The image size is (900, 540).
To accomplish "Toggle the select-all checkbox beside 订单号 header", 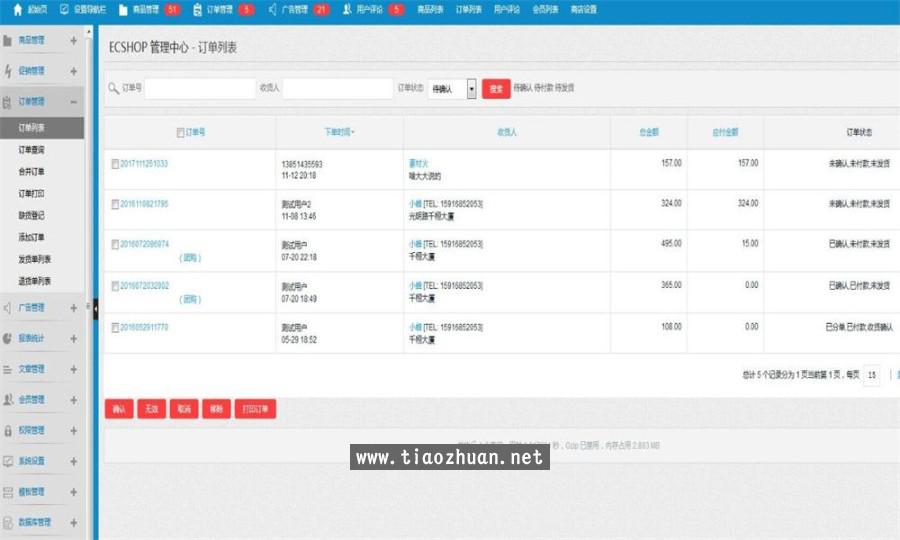I will 180,132.
